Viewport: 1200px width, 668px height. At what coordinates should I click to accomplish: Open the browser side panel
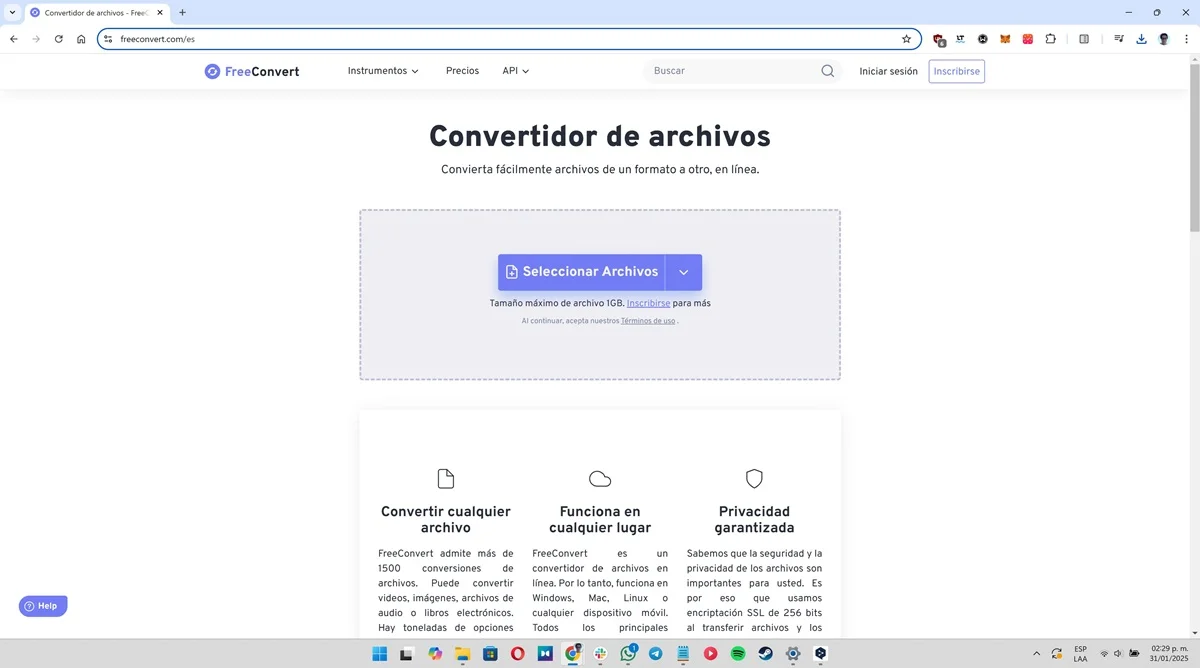[x=1084, y=39]
